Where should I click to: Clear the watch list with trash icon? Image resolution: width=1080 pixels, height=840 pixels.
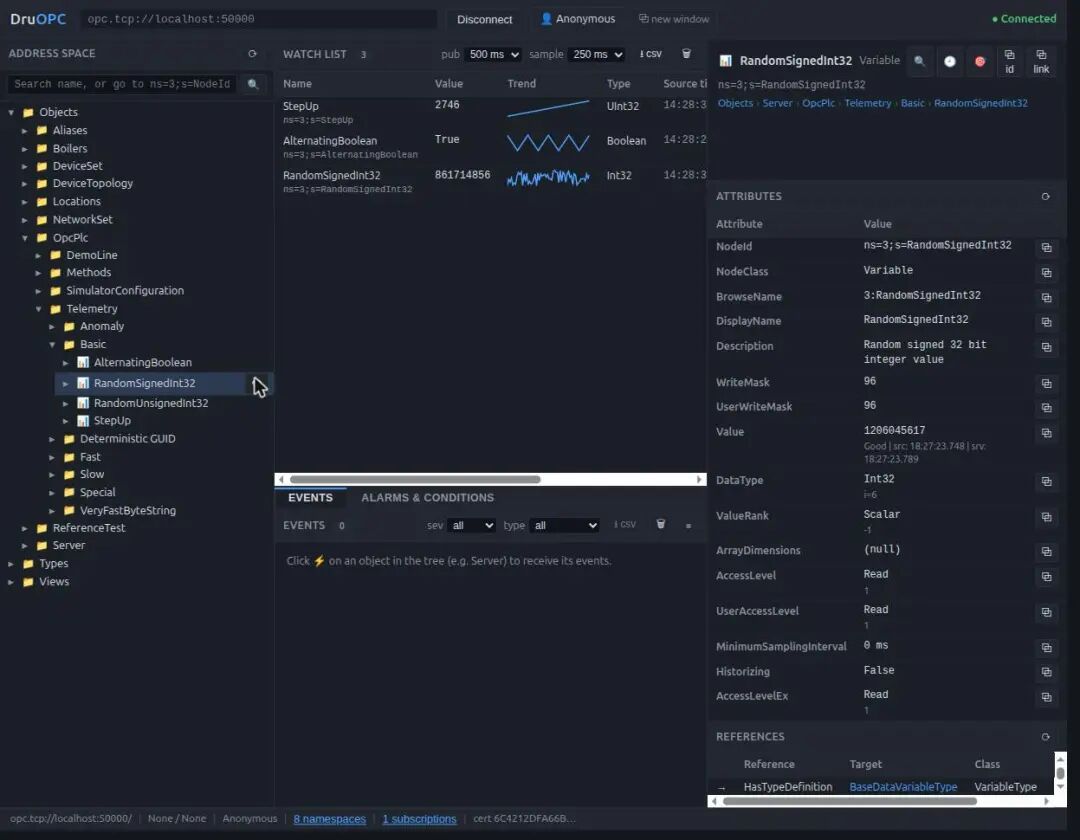(686, 54)
